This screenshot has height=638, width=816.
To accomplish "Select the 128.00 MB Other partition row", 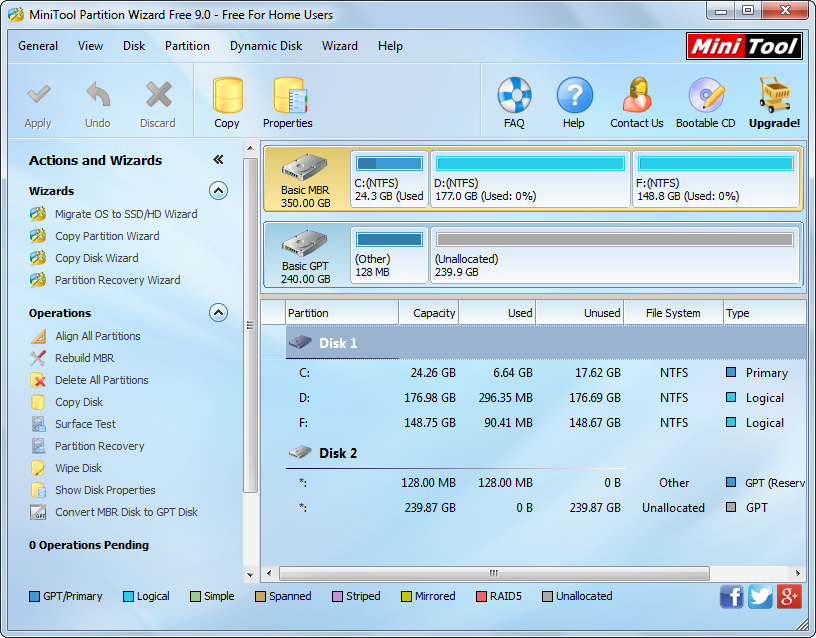I will (533, 483).
